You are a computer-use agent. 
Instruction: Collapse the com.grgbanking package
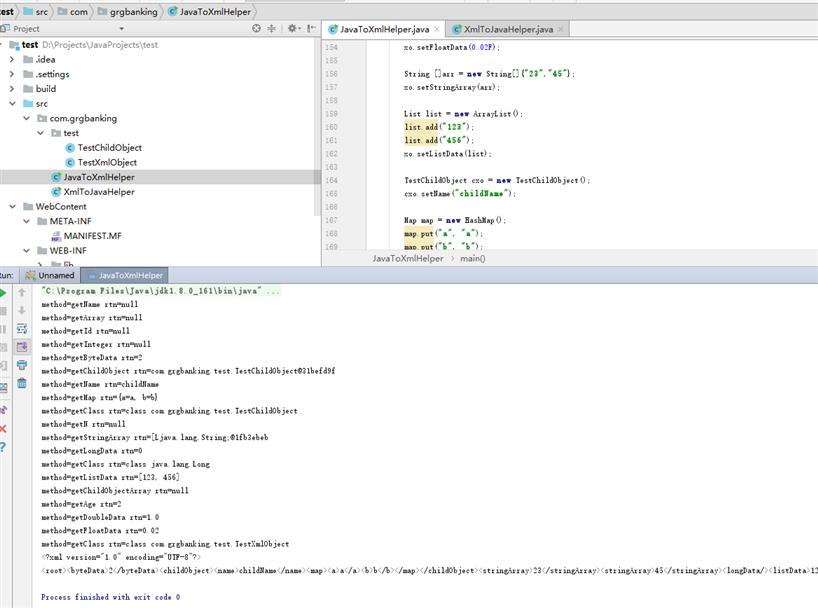(x=26, y=118)
